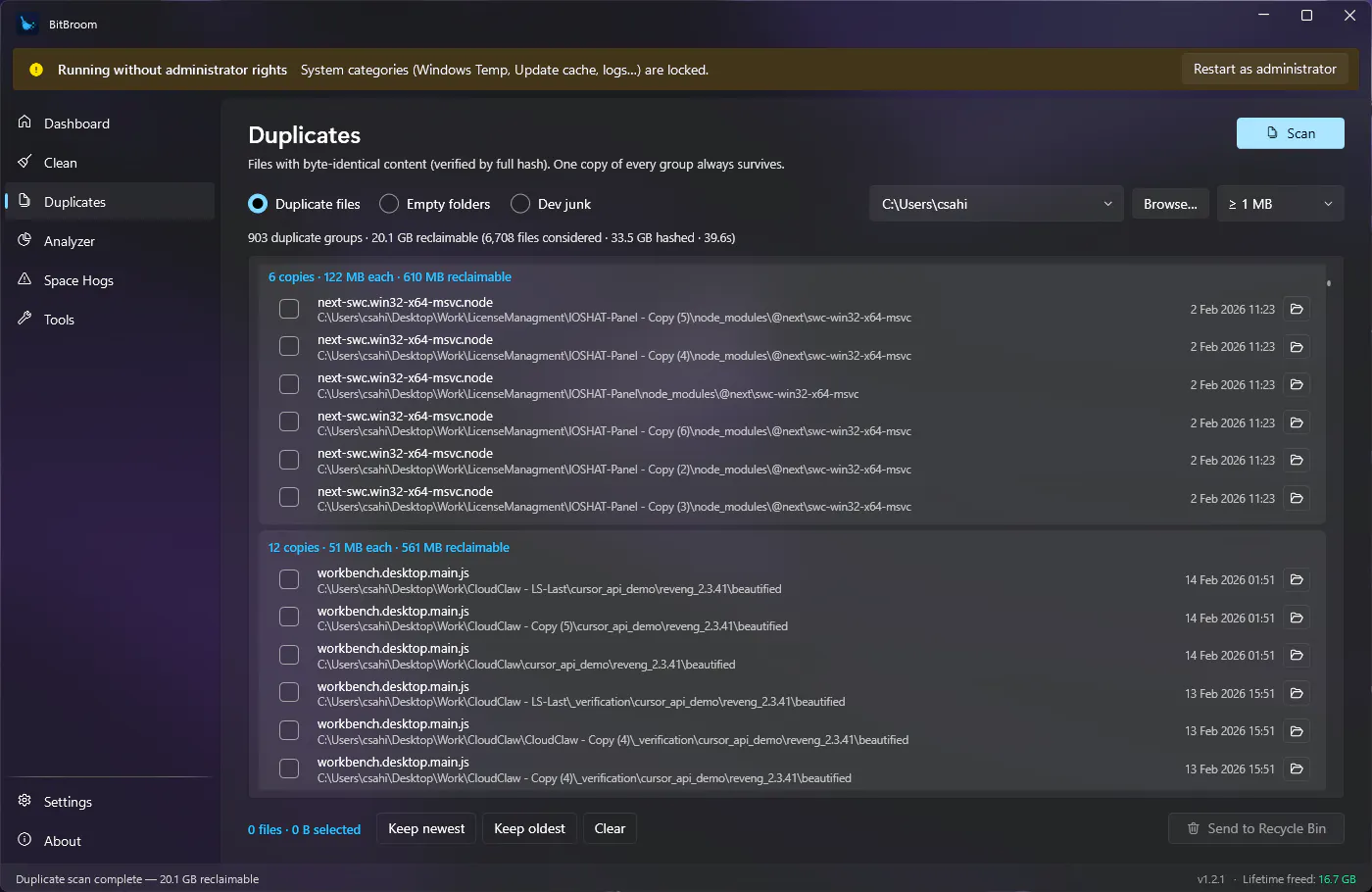
Task: Click the Space Hogs warning triangle icon
Action: [x=24, y=279]
